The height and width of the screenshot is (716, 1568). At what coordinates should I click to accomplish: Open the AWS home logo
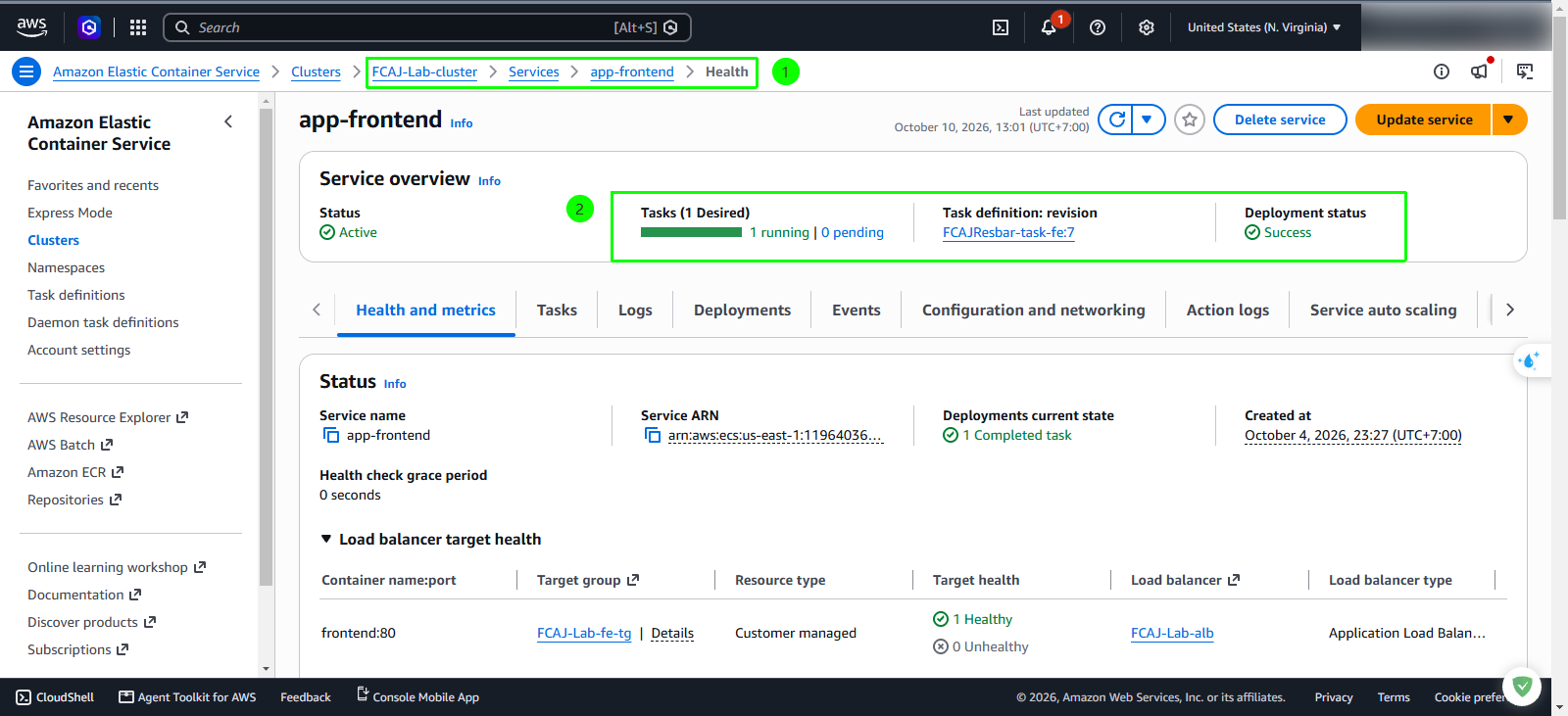[x=31, y=27]
